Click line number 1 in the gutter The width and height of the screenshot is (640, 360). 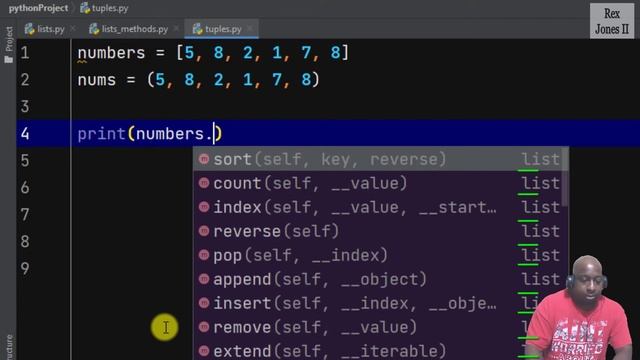coord(25,53)
